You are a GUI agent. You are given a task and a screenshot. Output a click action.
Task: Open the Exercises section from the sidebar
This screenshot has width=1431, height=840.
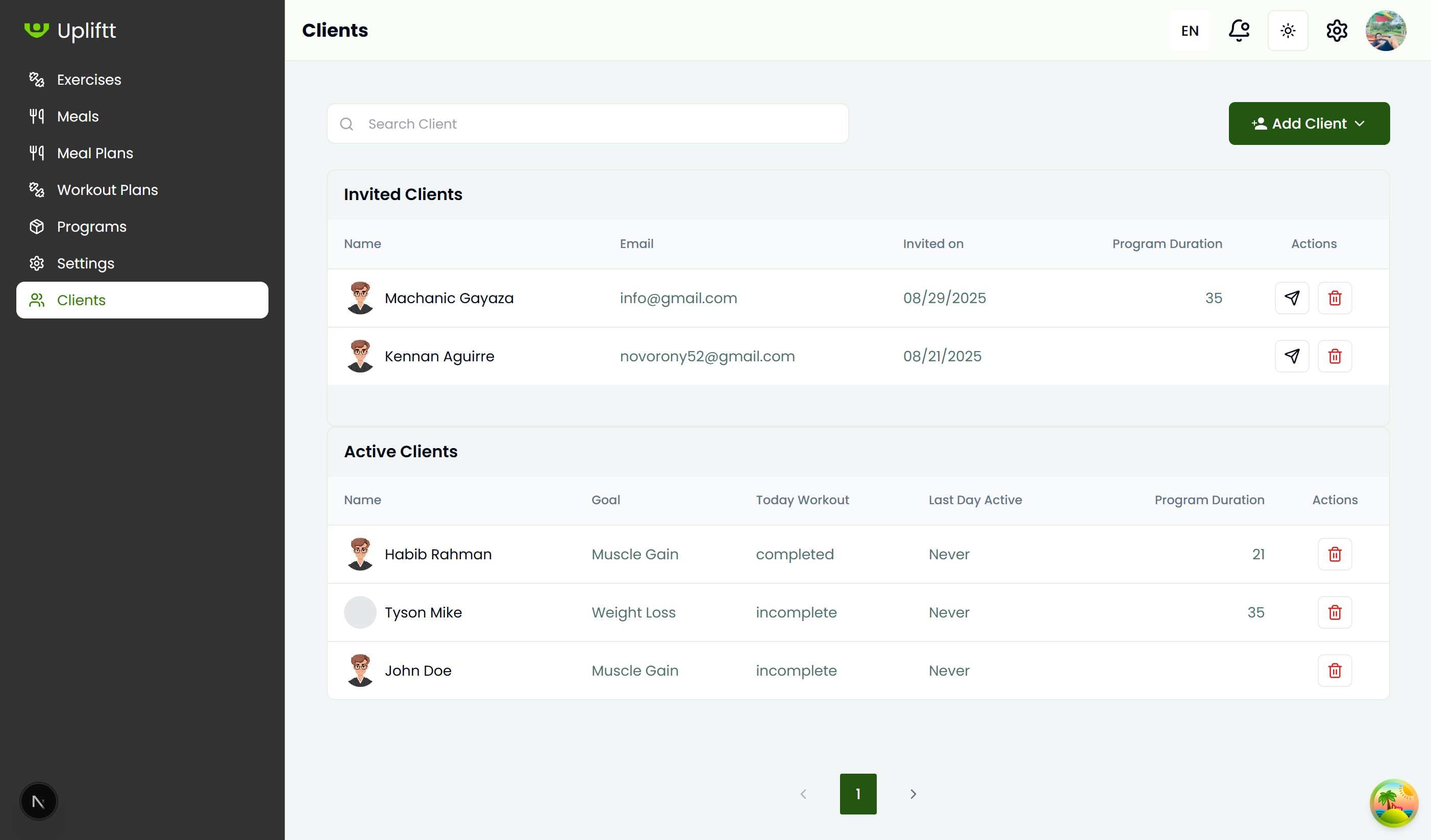(89, 80)
